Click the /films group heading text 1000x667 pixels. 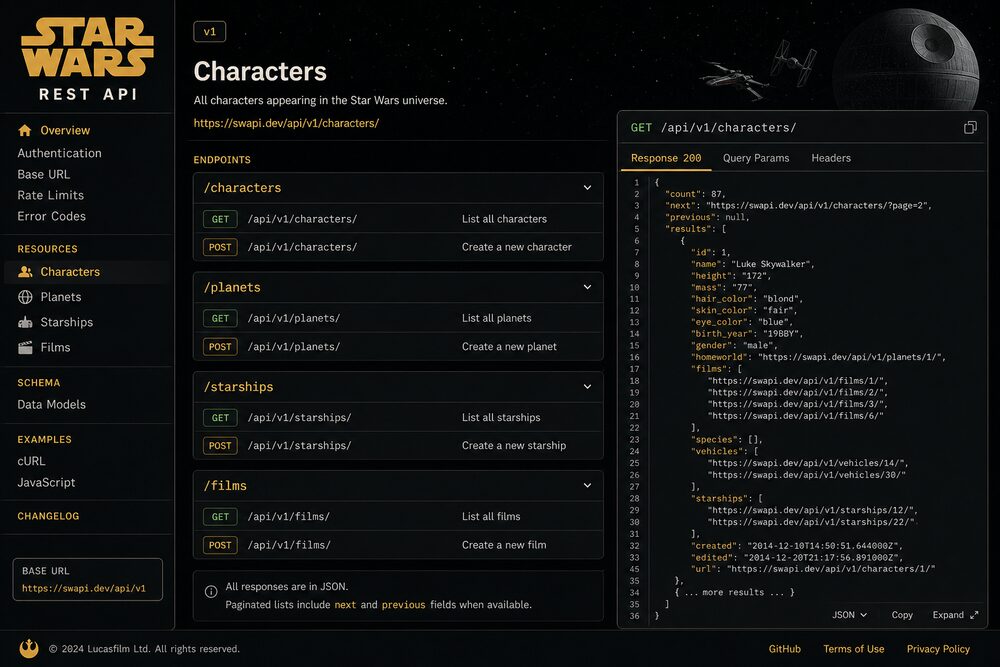click(x=225, y=485)
